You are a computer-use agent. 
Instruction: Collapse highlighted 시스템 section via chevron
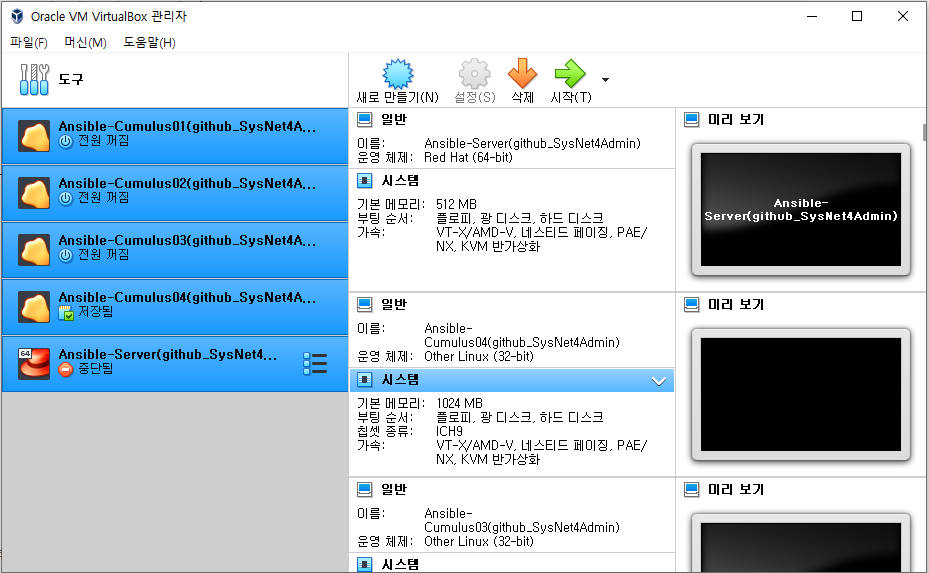(x=659, y=380)
